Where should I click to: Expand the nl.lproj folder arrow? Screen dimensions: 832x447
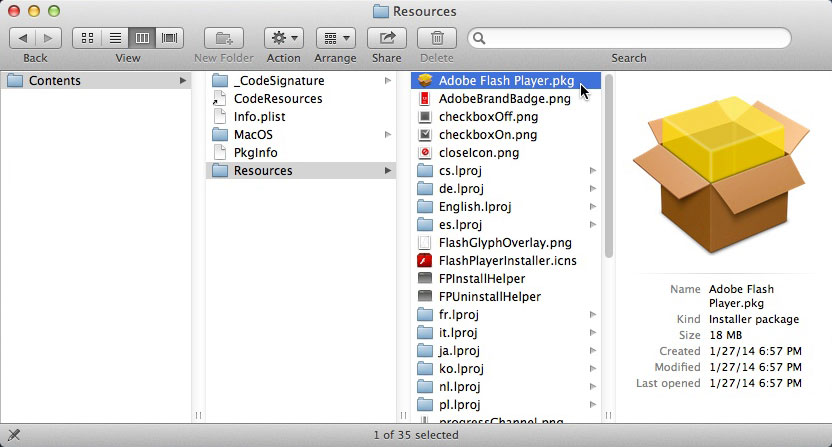[x=593, y=386]
